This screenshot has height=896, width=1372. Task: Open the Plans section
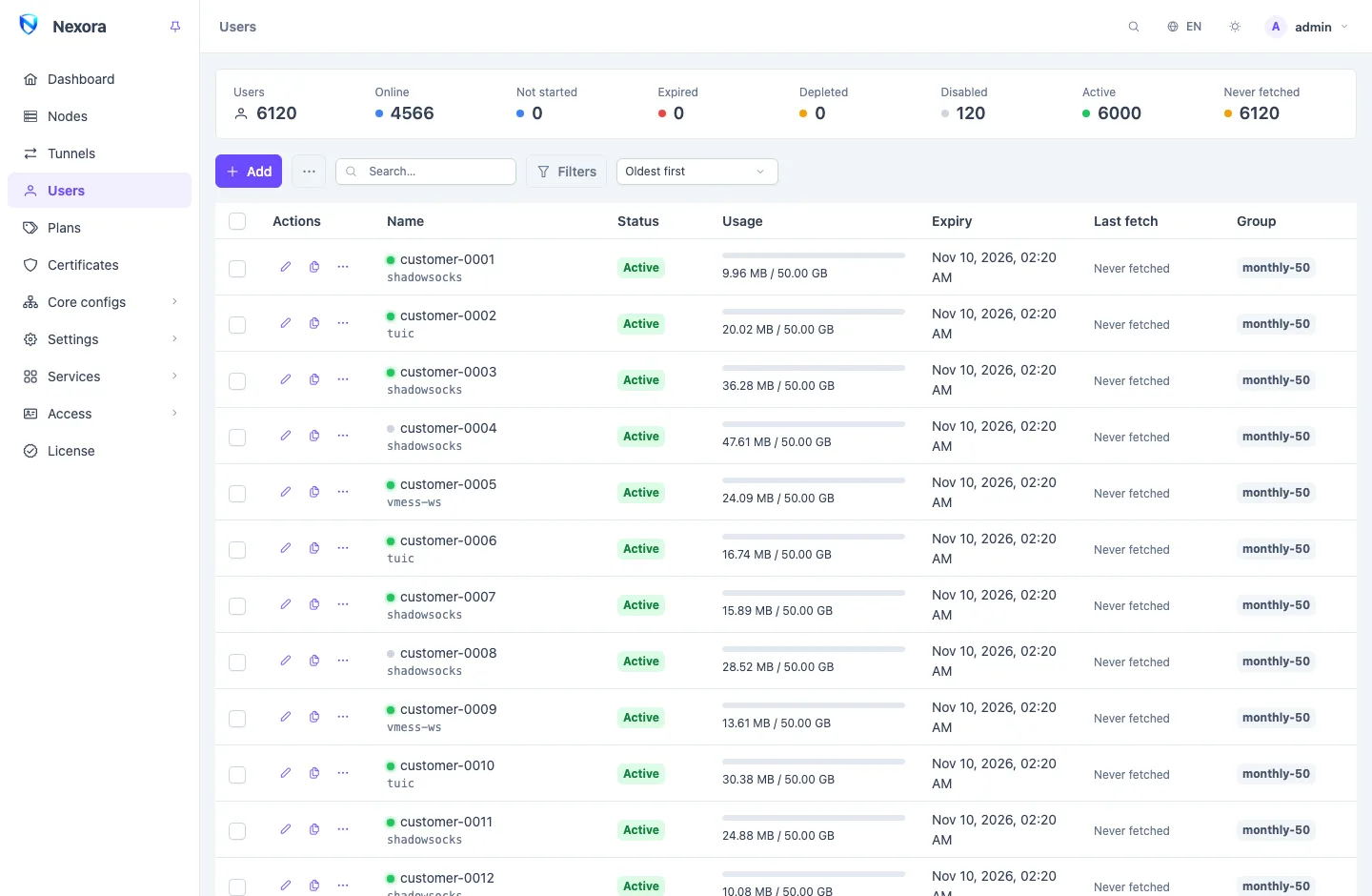[x=100, y=228]
